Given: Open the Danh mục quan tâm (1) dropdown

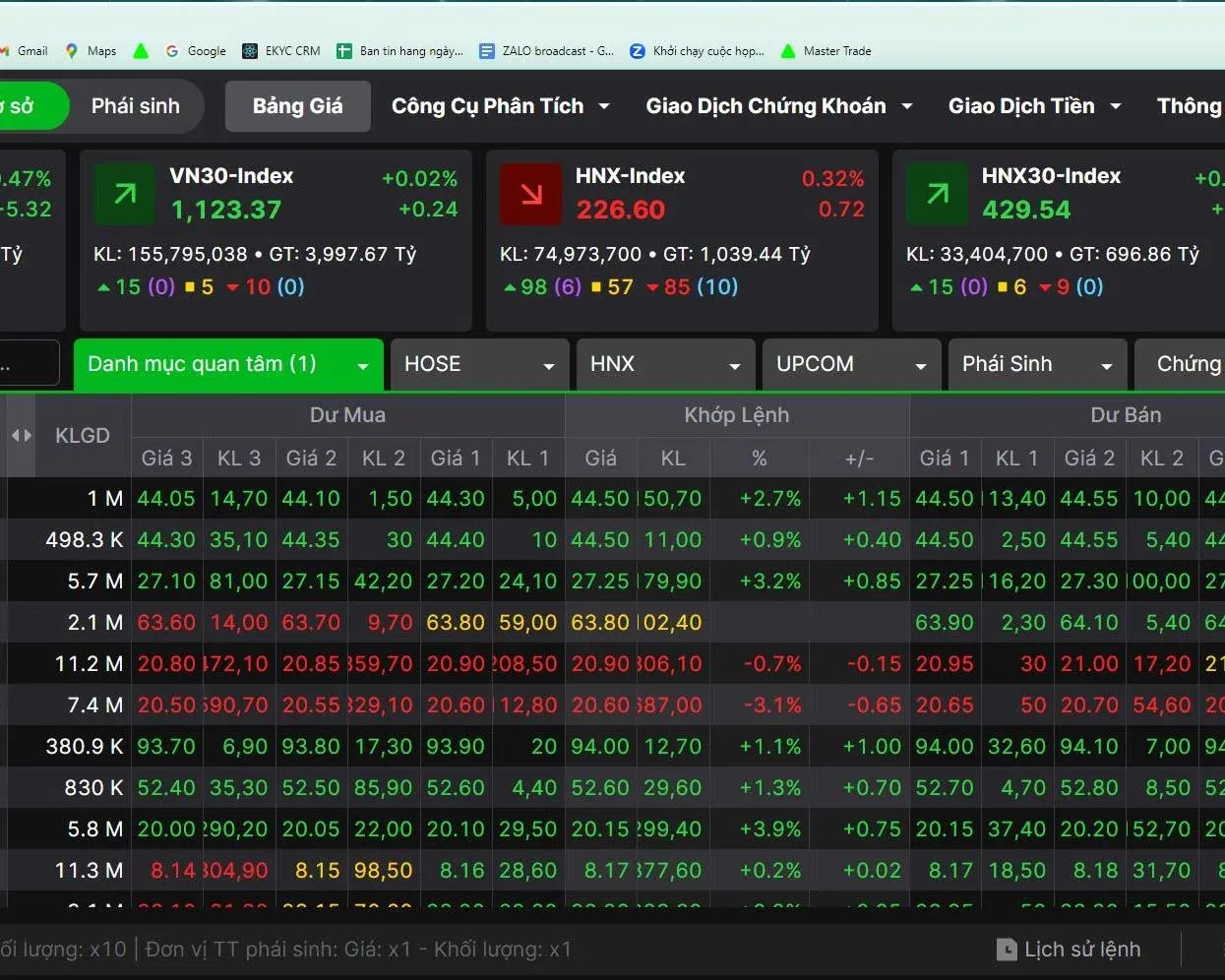Looking at the screenshot, I should coord(228,364).
